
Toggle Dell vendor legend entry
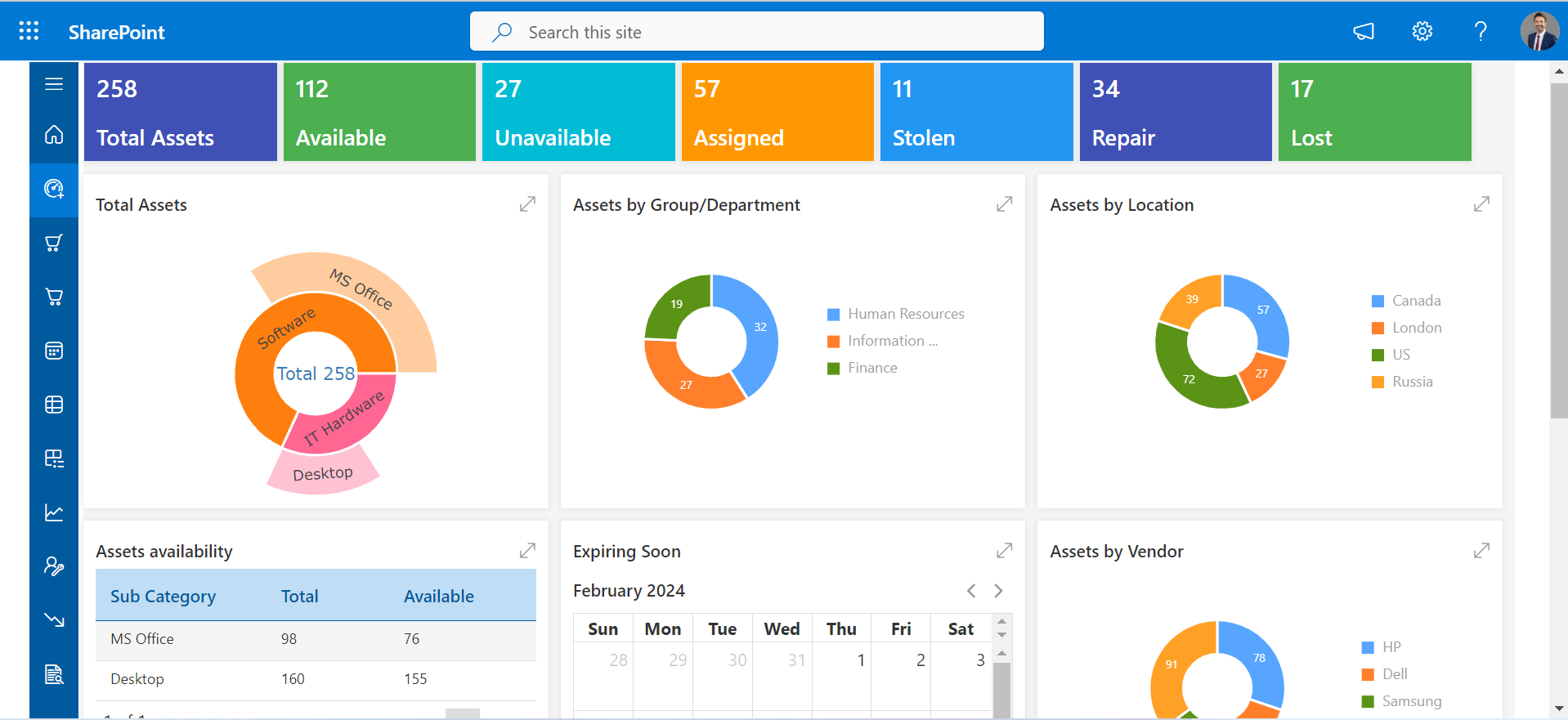(x=1385, y=674)
